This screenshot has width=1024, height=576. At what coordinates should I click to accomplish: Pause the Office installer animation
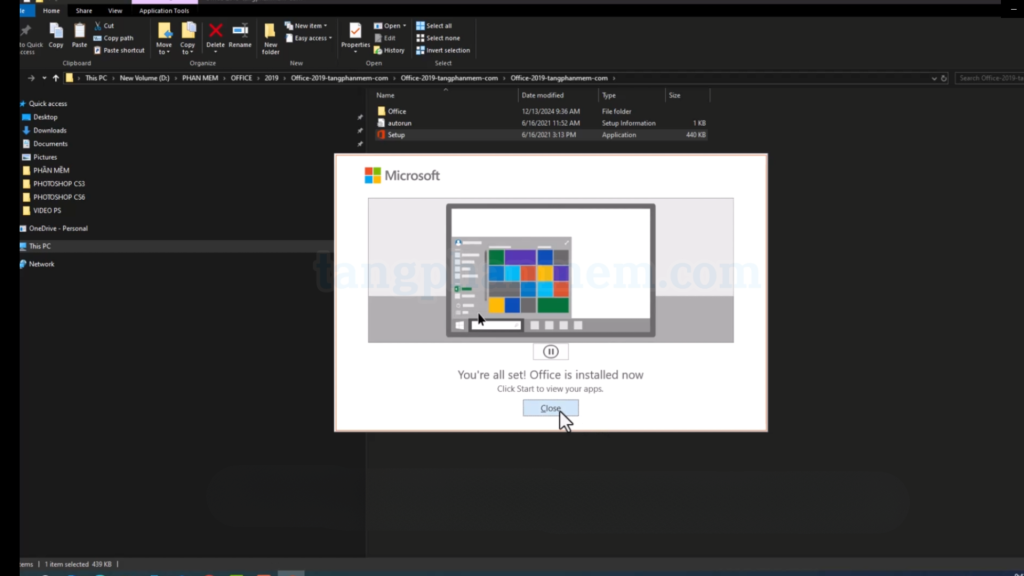click(551, 351)
